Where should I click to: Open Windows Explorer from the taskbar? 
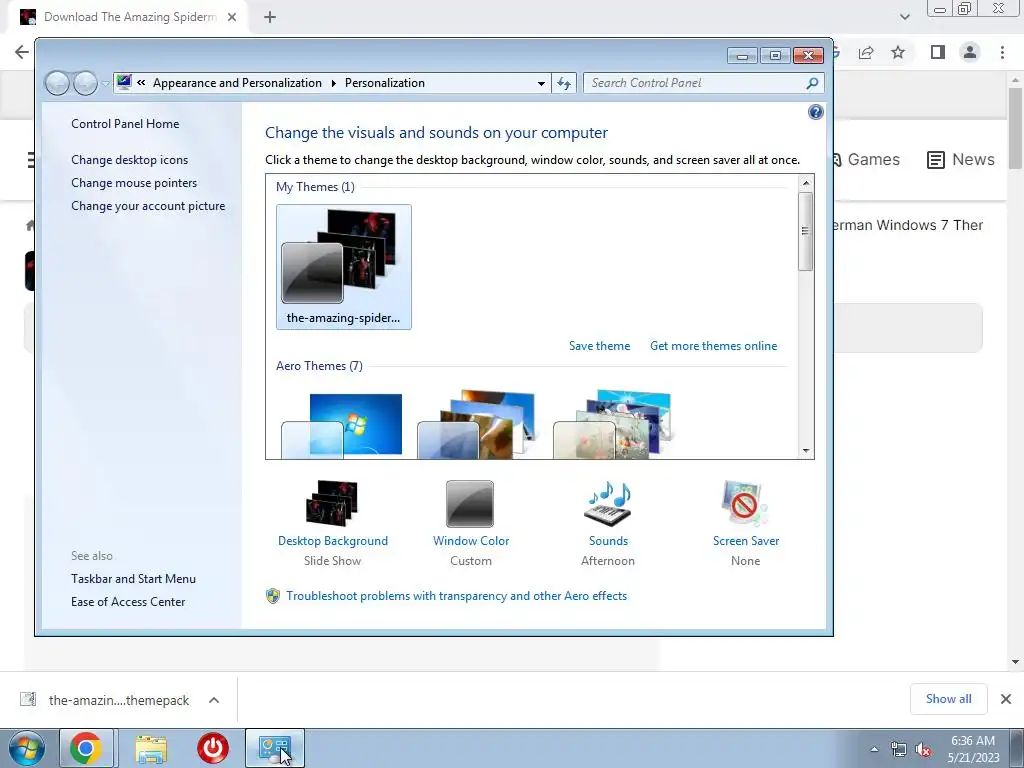pos(151,748)
